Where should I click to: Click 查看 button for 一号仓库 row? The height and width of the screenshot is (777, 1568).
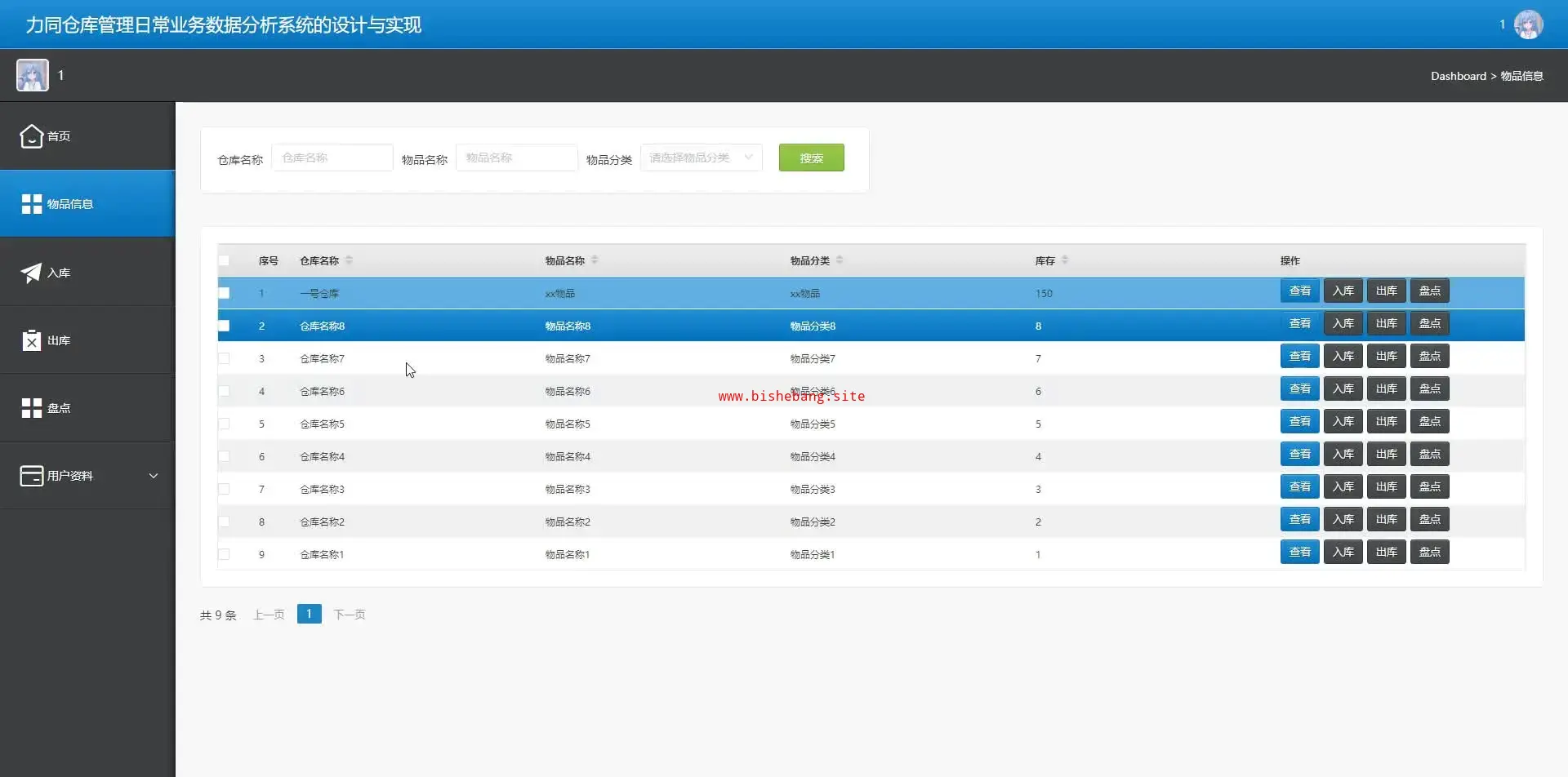[1299, 291]
